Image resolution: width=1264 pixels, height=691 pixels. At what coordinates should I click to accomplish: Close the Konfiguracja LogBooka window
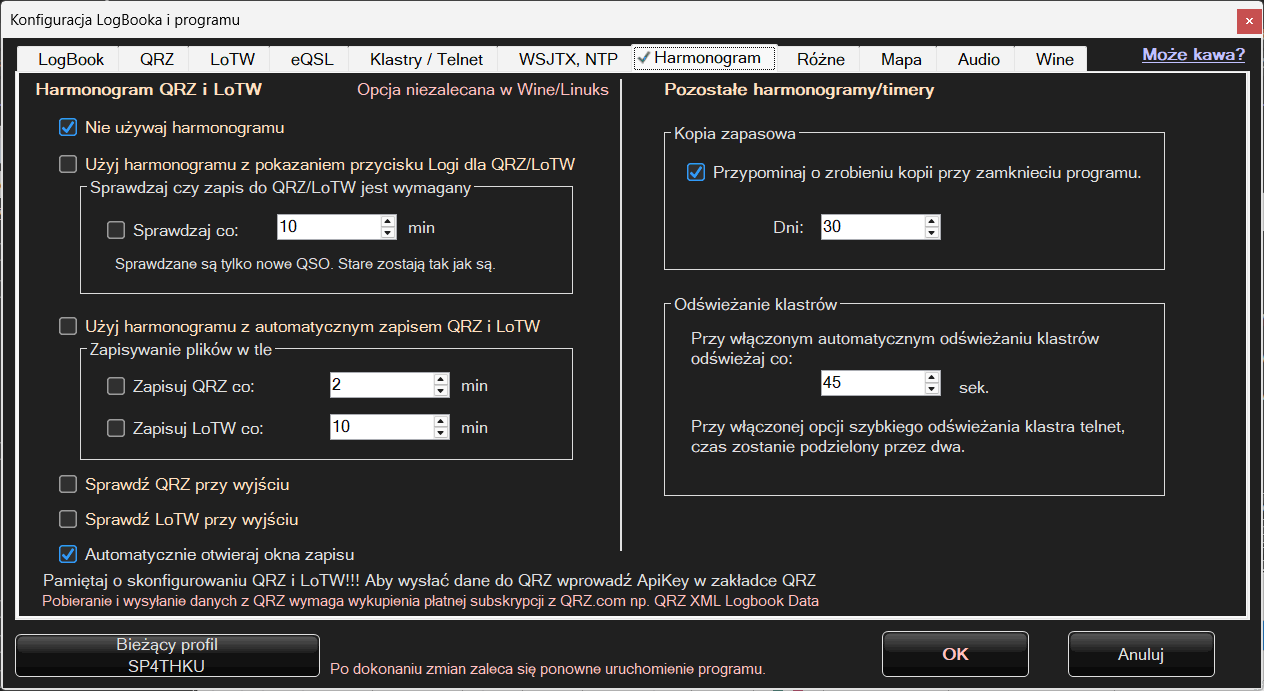click(x=1247, y=20)
